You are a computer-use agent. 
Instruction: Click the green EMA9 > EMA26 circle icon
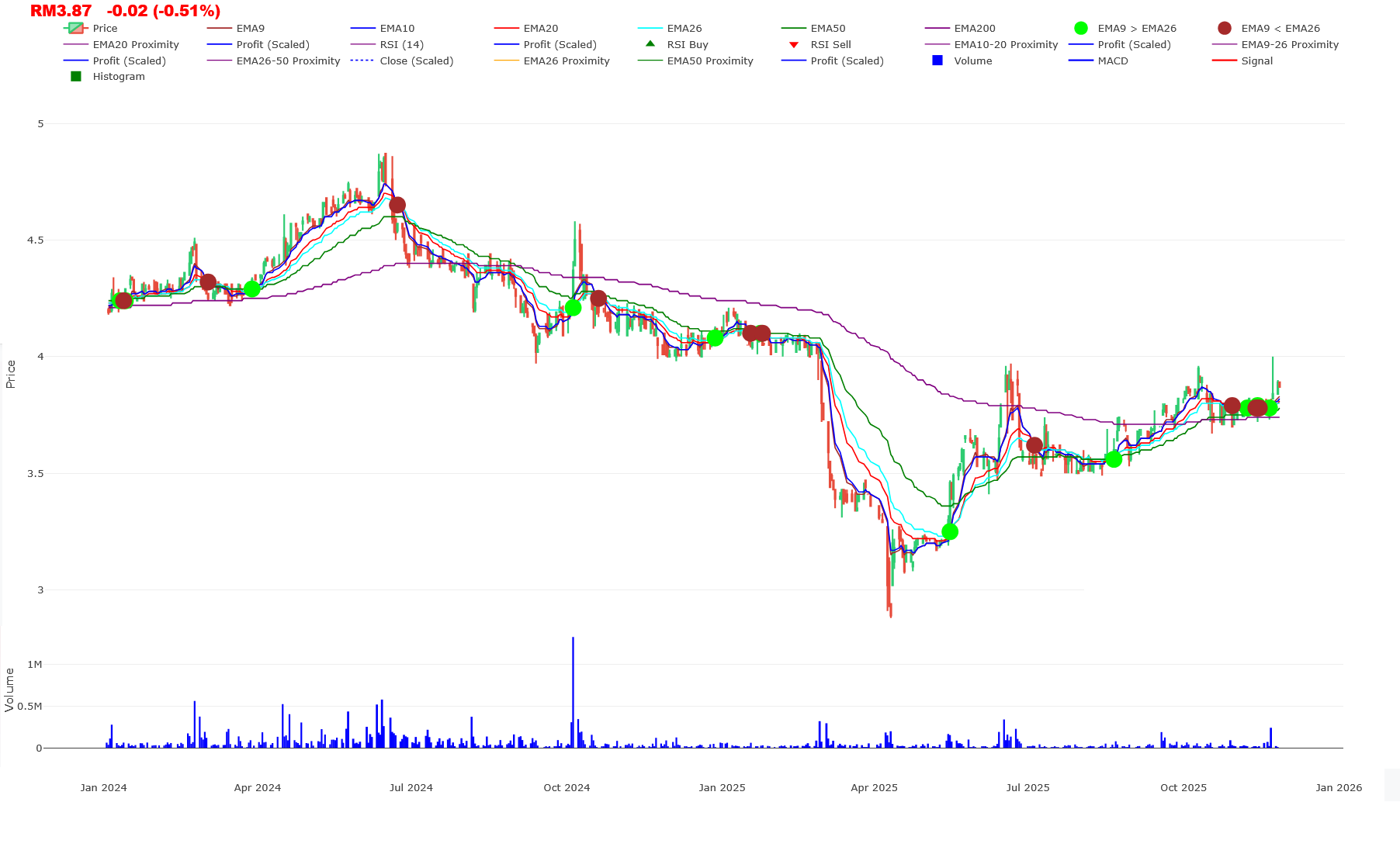pos(1083,28)
